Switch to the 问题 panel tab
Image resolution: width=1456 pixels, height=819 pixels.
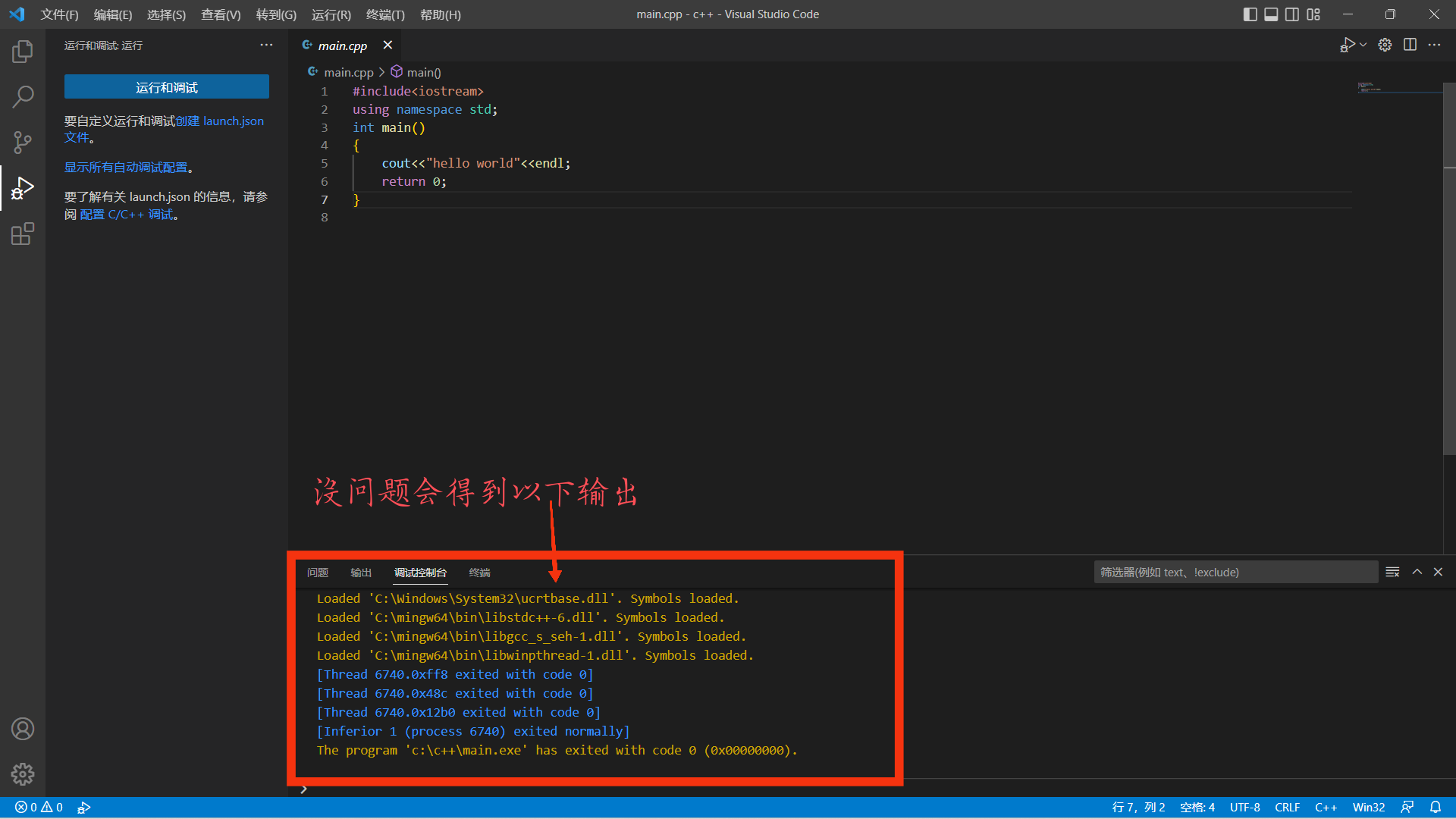coord(318,573)
